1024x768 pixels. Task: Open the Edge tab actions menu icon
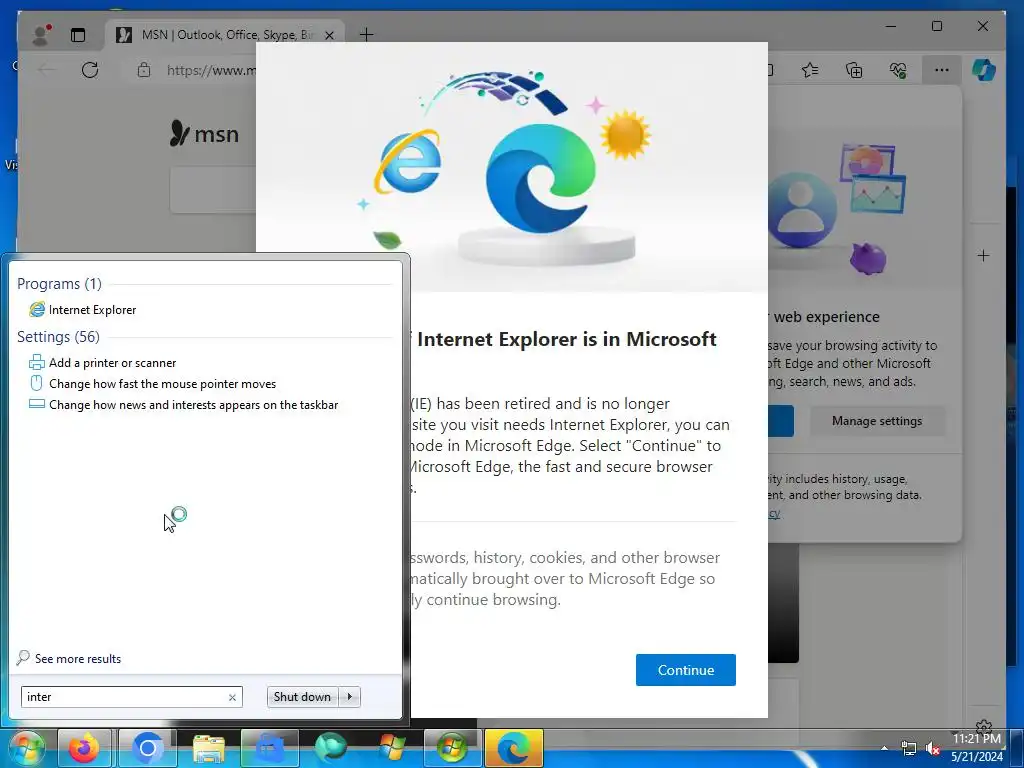pyautogui.click(x=78, y=35)
